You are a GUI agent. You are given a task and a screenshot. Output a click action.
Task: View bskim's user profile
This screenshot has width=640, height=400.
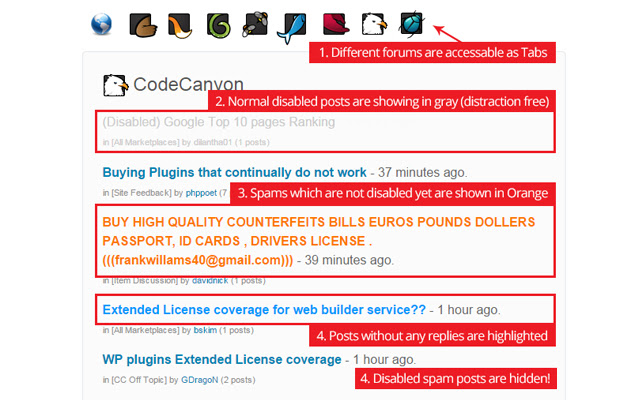click(205, 330)
